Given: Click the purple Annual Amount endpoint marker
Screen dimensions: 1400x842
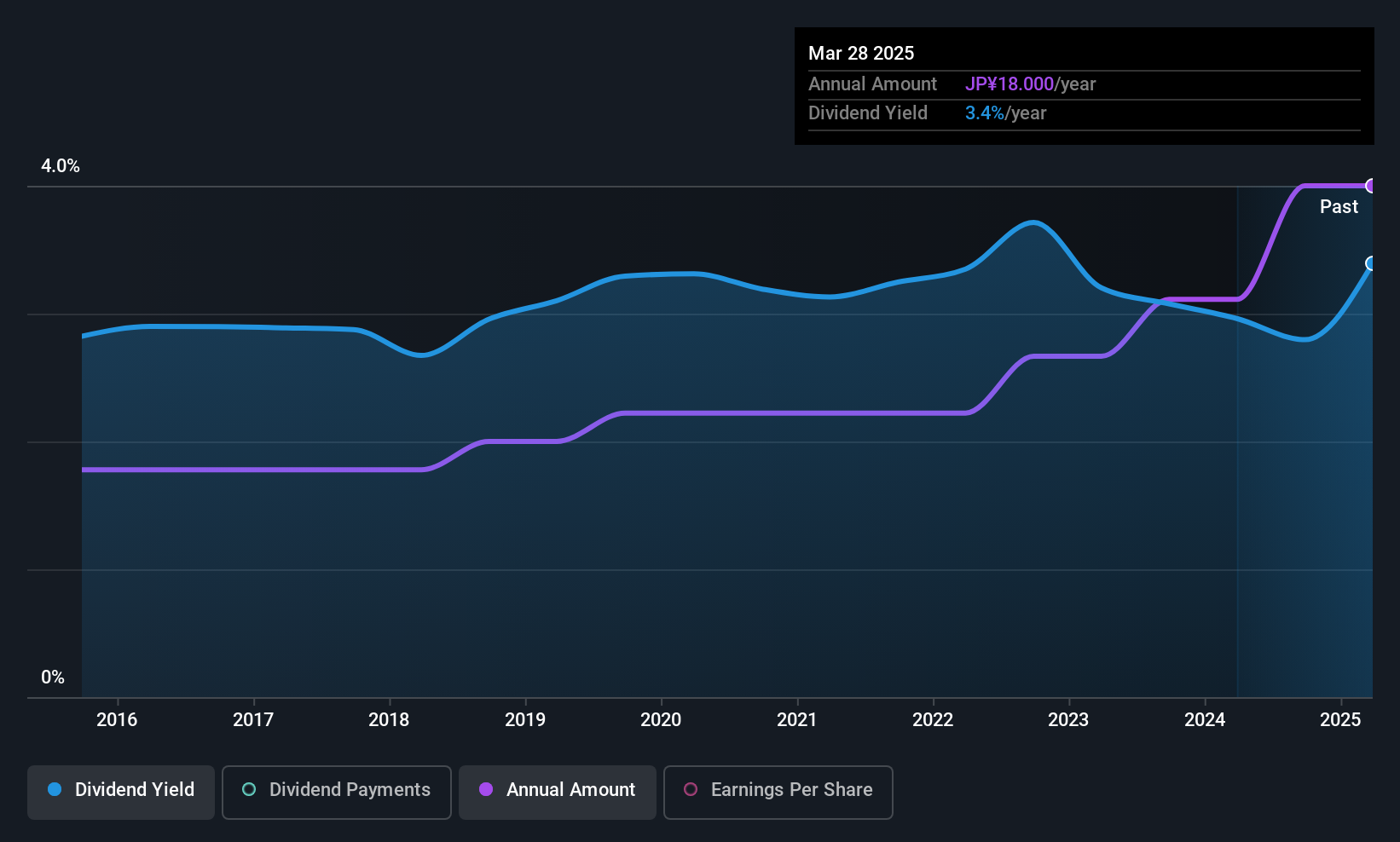Looking at the screenshot, I should (x=1371, y=186).
